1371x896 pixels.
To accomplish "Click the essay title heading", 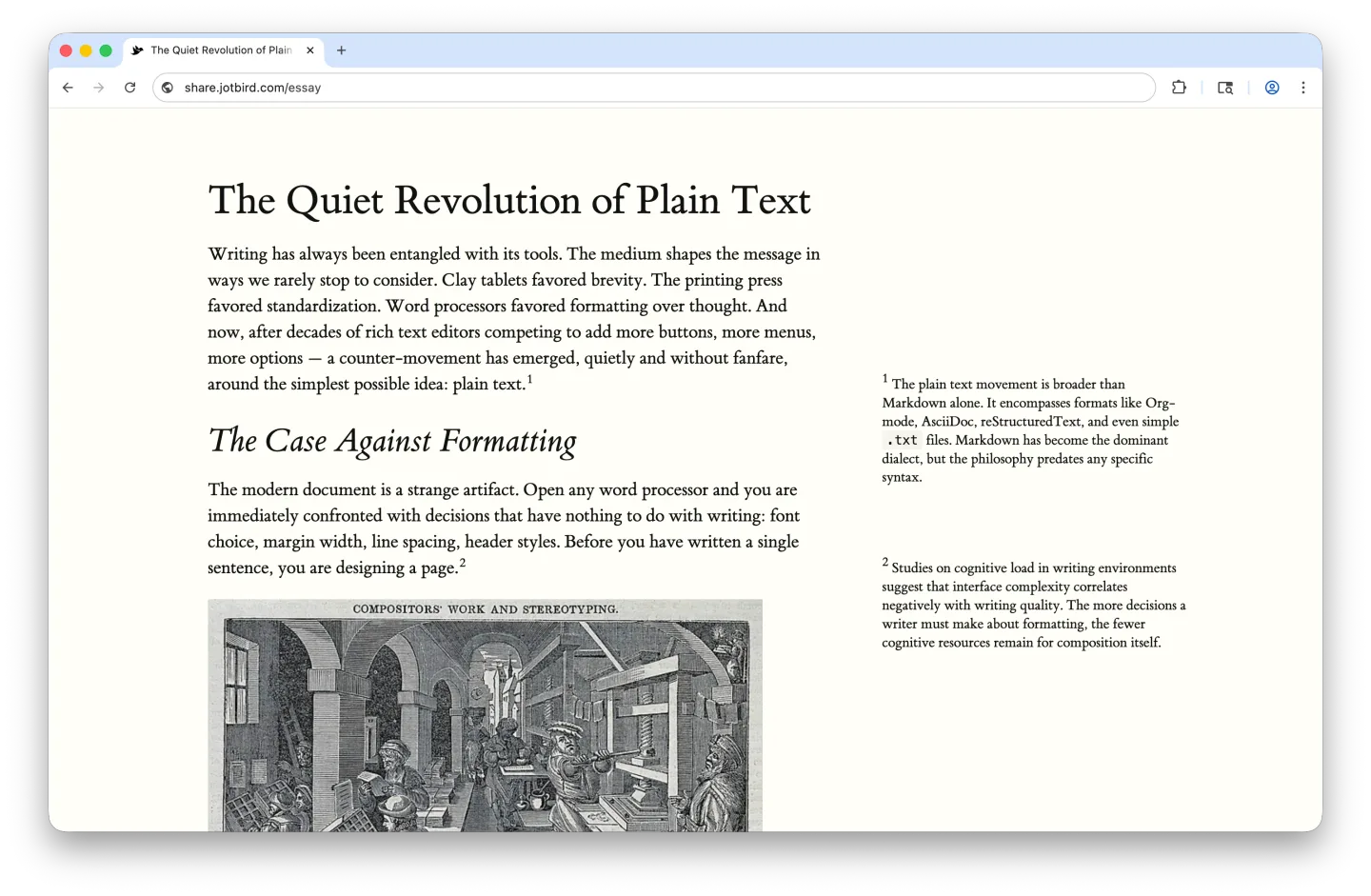I will click(509, 201).
